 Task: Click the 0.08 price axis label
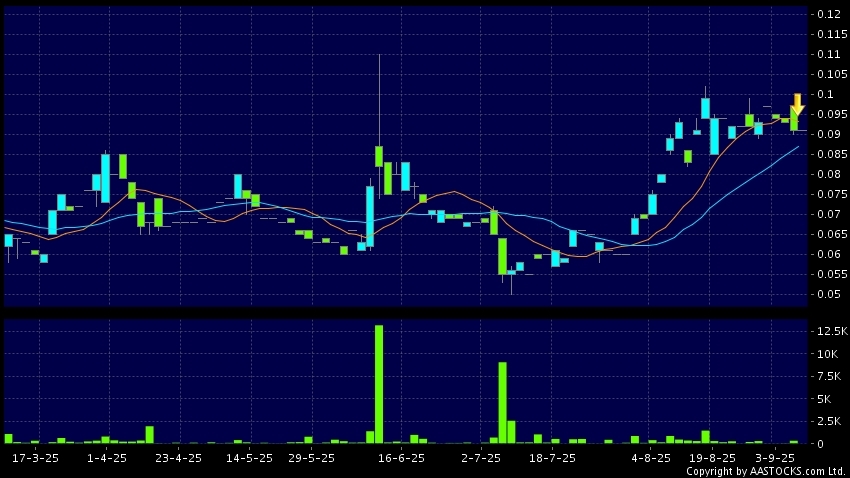click(x=829, y=174)
